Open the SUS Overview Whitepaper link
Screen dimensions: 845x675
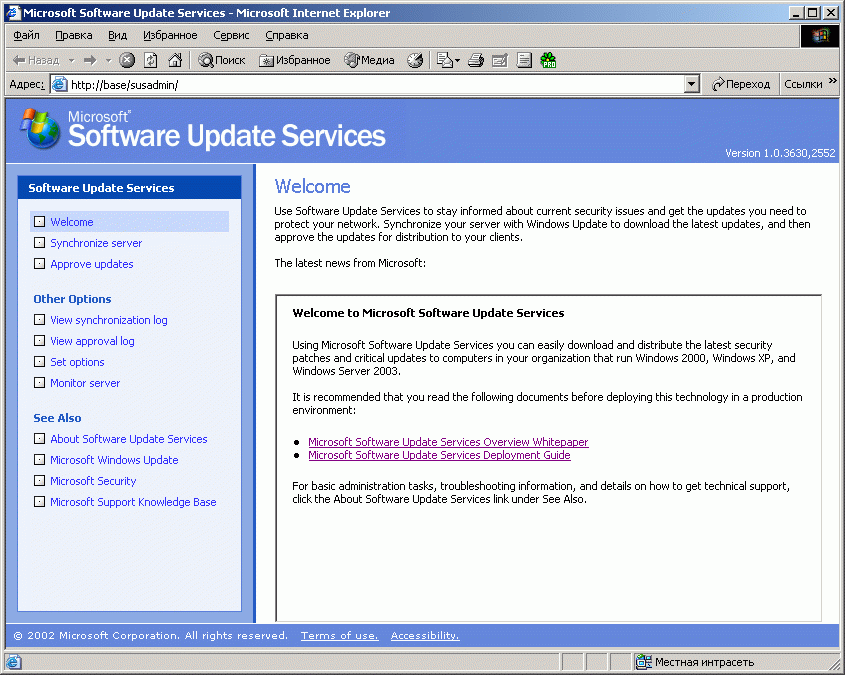(448, 442)
